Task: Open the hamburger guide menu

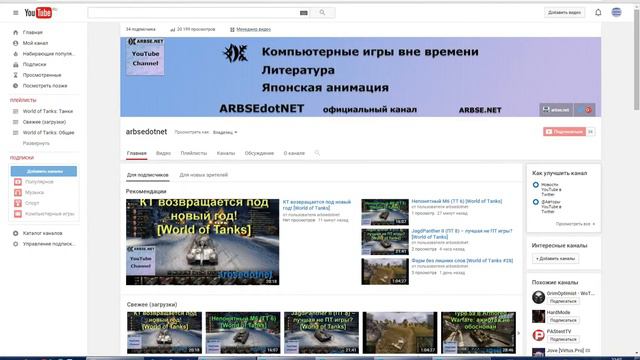Action: [16, 13]
